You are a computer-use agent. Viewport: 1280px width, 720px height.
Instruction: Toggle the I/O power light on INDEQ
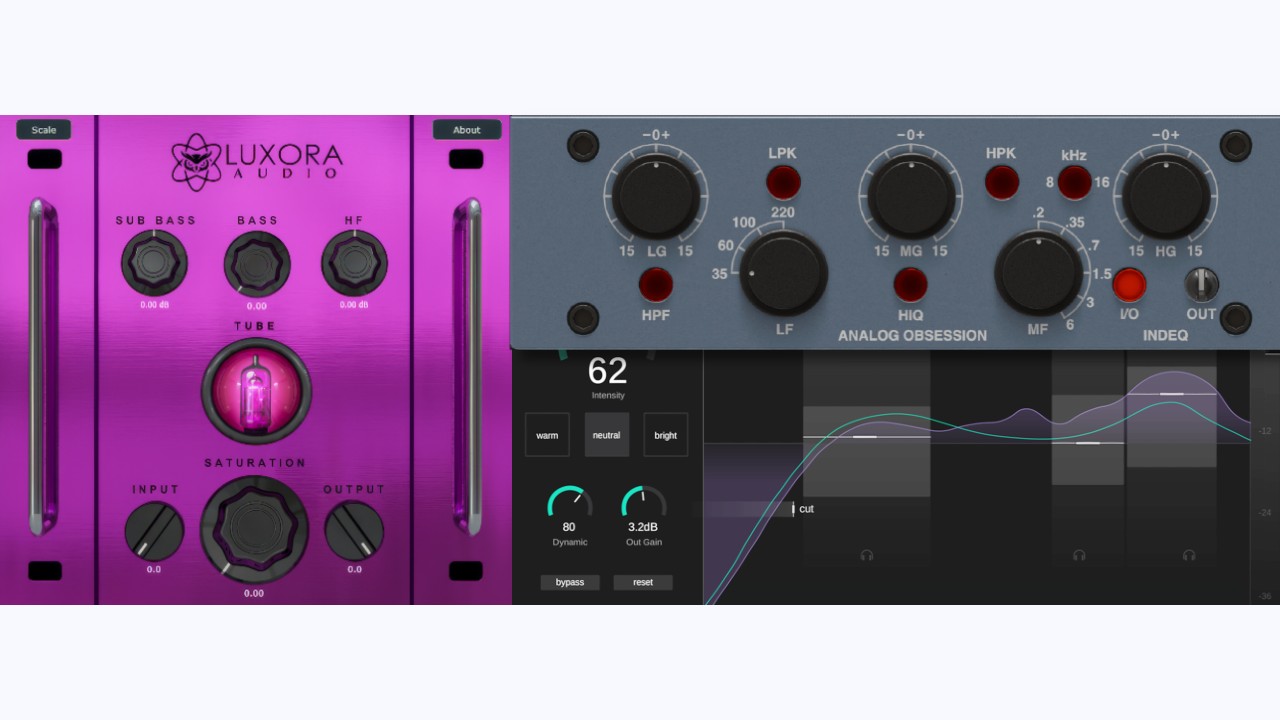point(1128,285)
